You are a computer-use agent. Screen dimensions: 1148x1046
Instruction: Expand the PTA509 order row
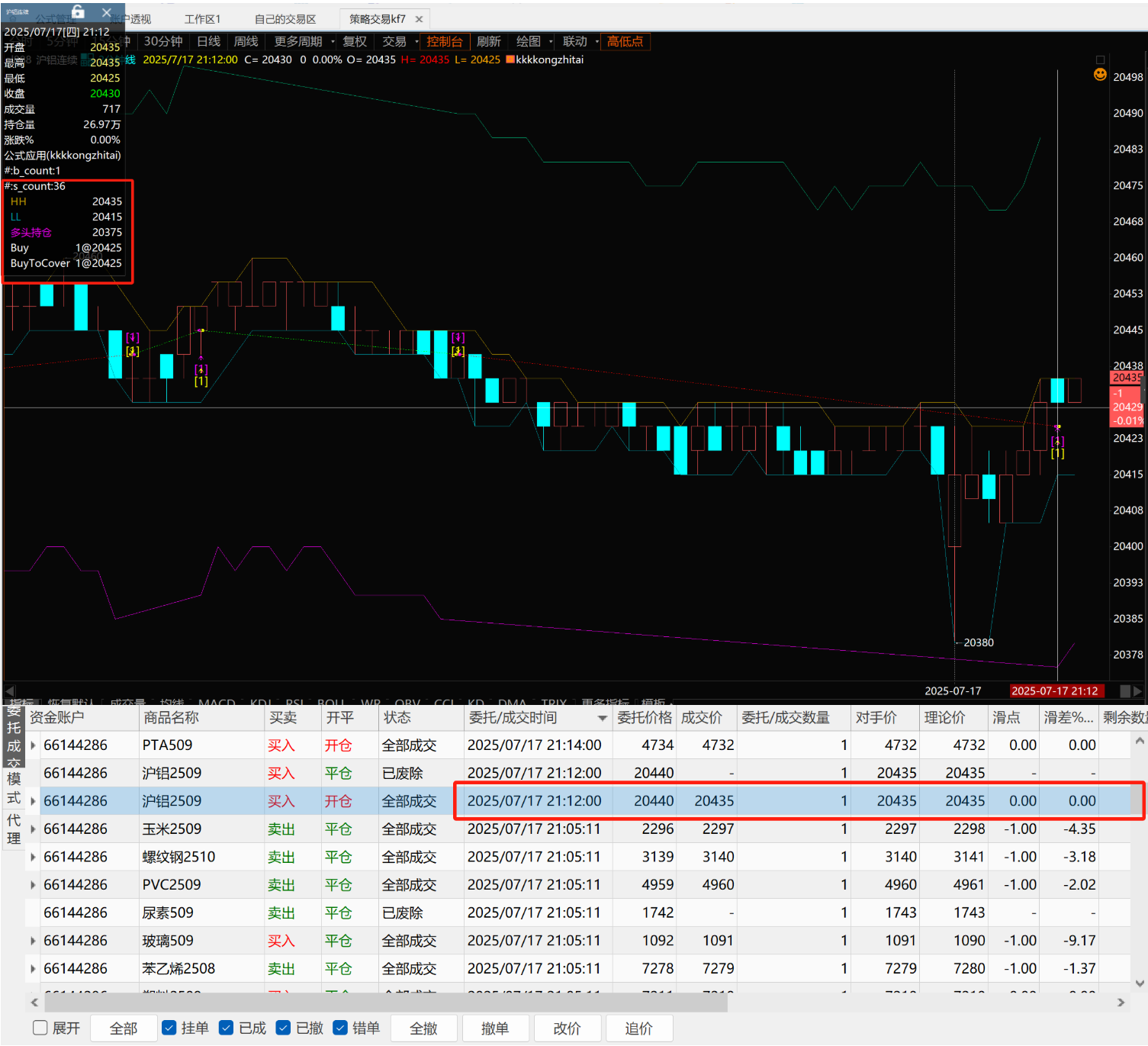(33, 745)
